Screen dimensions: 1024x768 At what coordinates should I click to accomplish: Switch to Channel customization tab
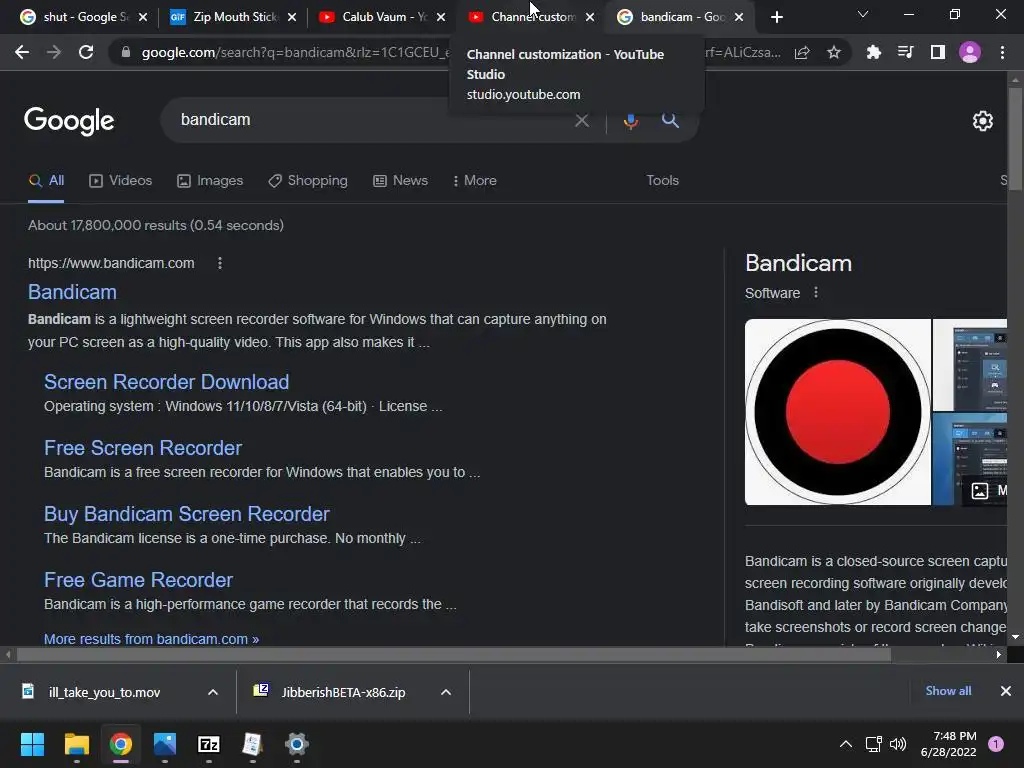[x=522, y=17]
